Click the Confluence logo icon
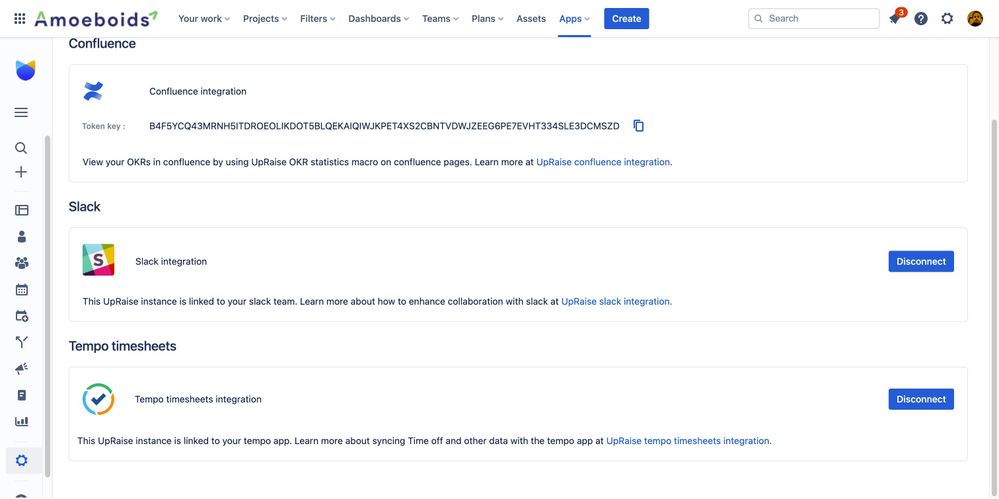The image size is (999, 499). (93, 91)
